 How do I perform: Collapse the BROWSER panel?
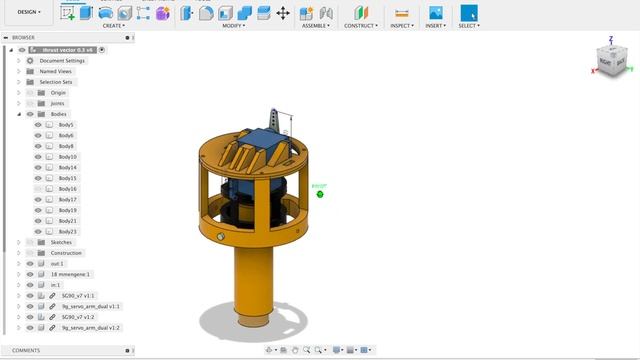(x=6, y=38)
